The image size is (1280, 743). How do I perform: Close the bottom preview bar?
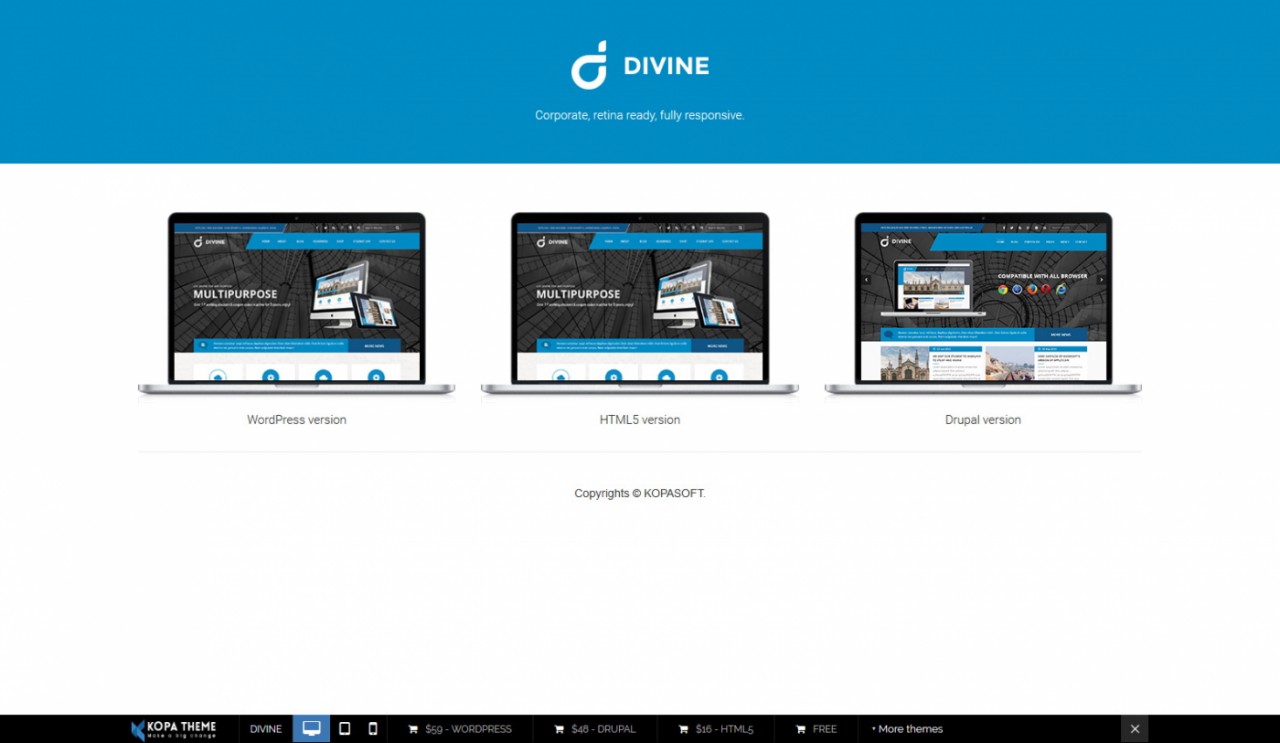point(1134,729)
